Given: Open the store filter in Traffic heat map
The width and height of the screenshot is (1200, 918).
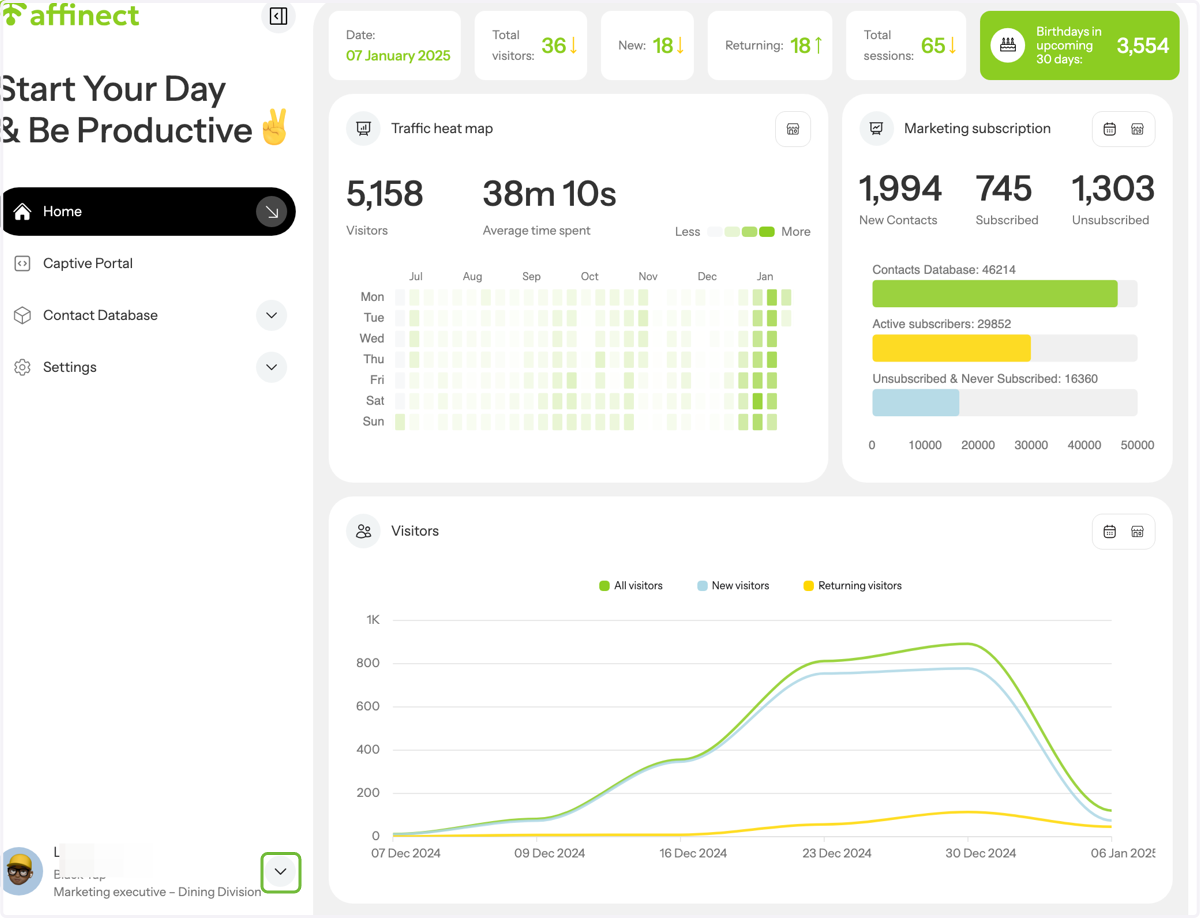Looking at the screenshot, I should click(793, 129).
